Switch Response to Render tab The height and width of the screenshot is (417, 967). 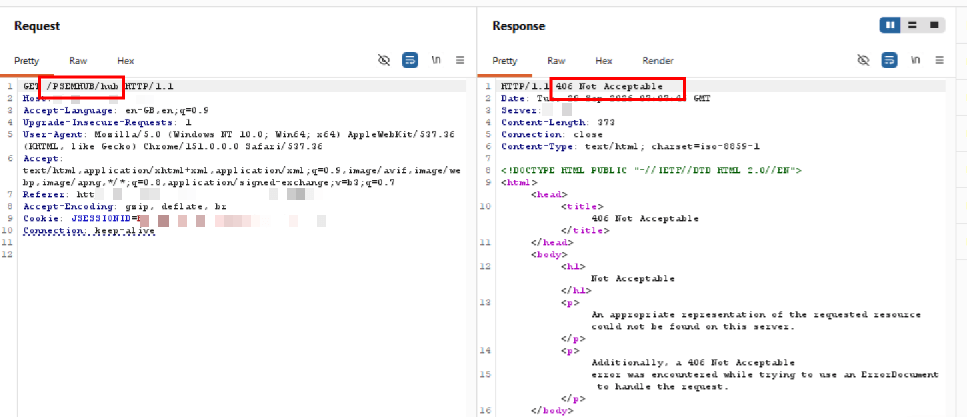click(658, 61)
